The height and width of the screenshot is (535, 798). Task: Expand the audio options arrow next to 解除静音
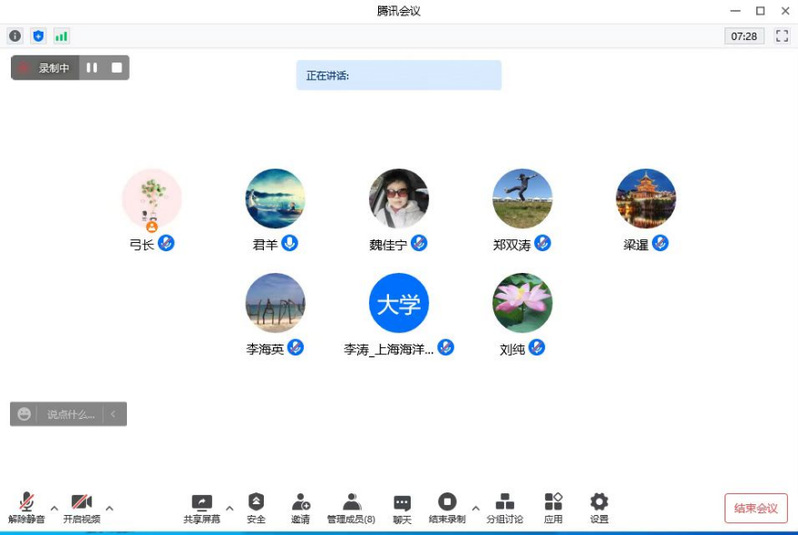pos(54,508)
